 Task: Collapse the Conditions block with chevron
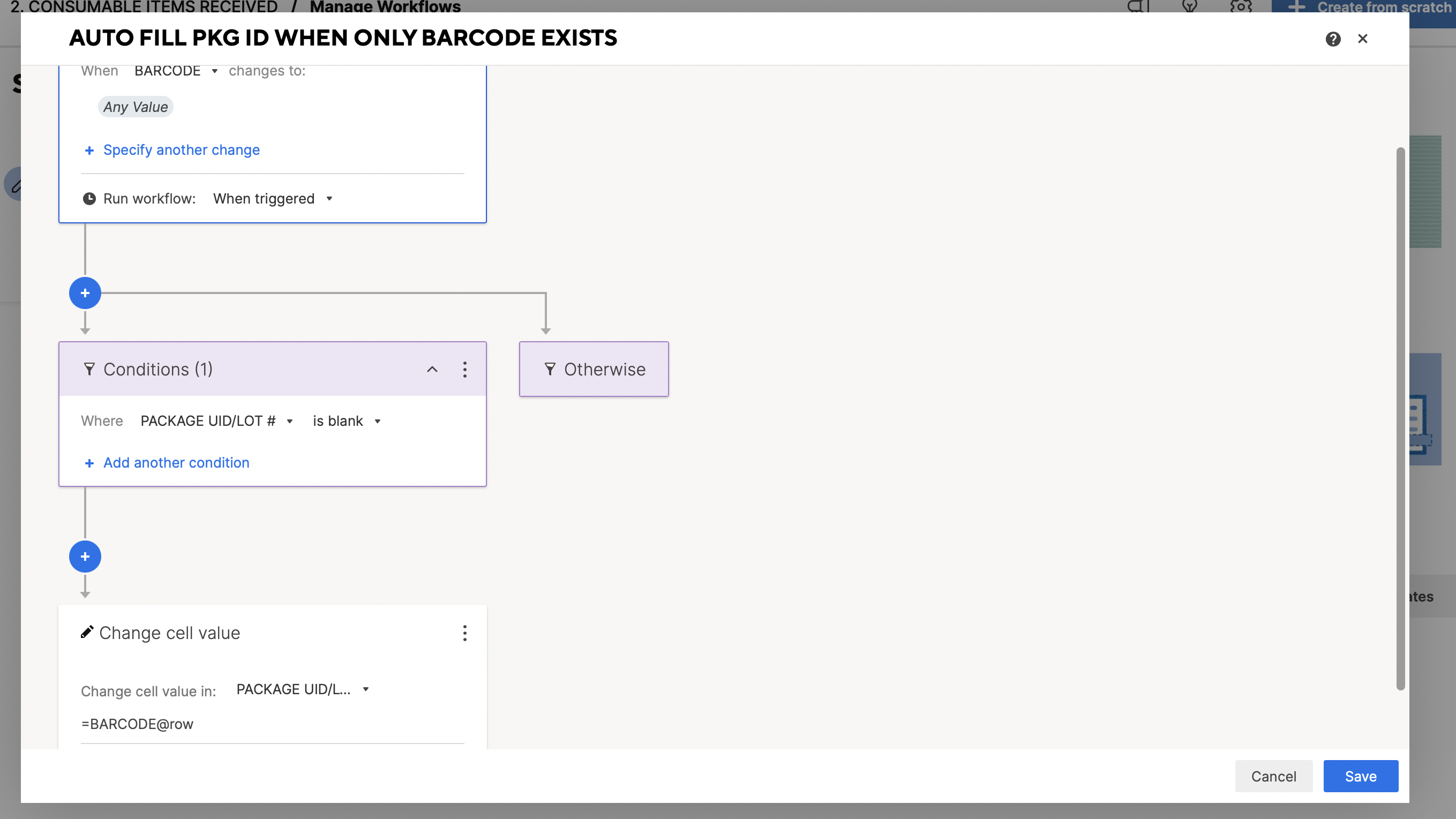[432, 369]
